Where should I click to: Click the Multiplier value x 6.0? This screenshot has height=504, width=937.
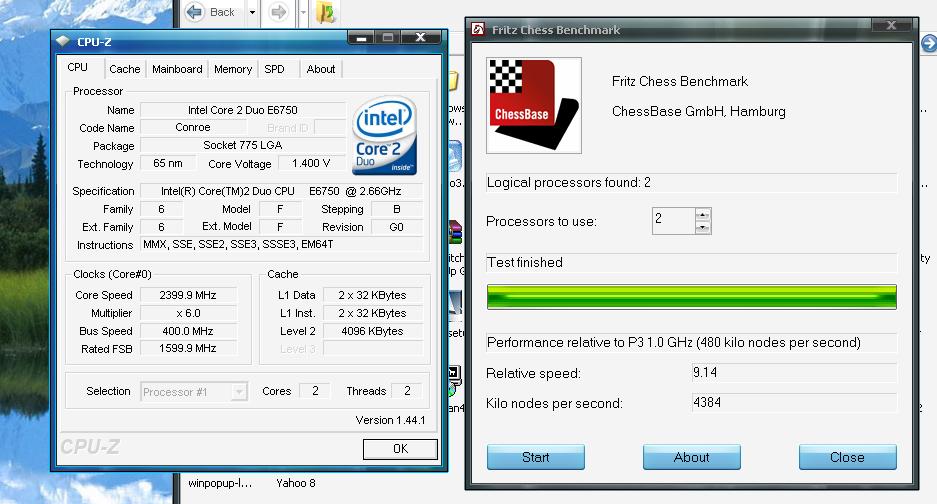pos(188,313)
